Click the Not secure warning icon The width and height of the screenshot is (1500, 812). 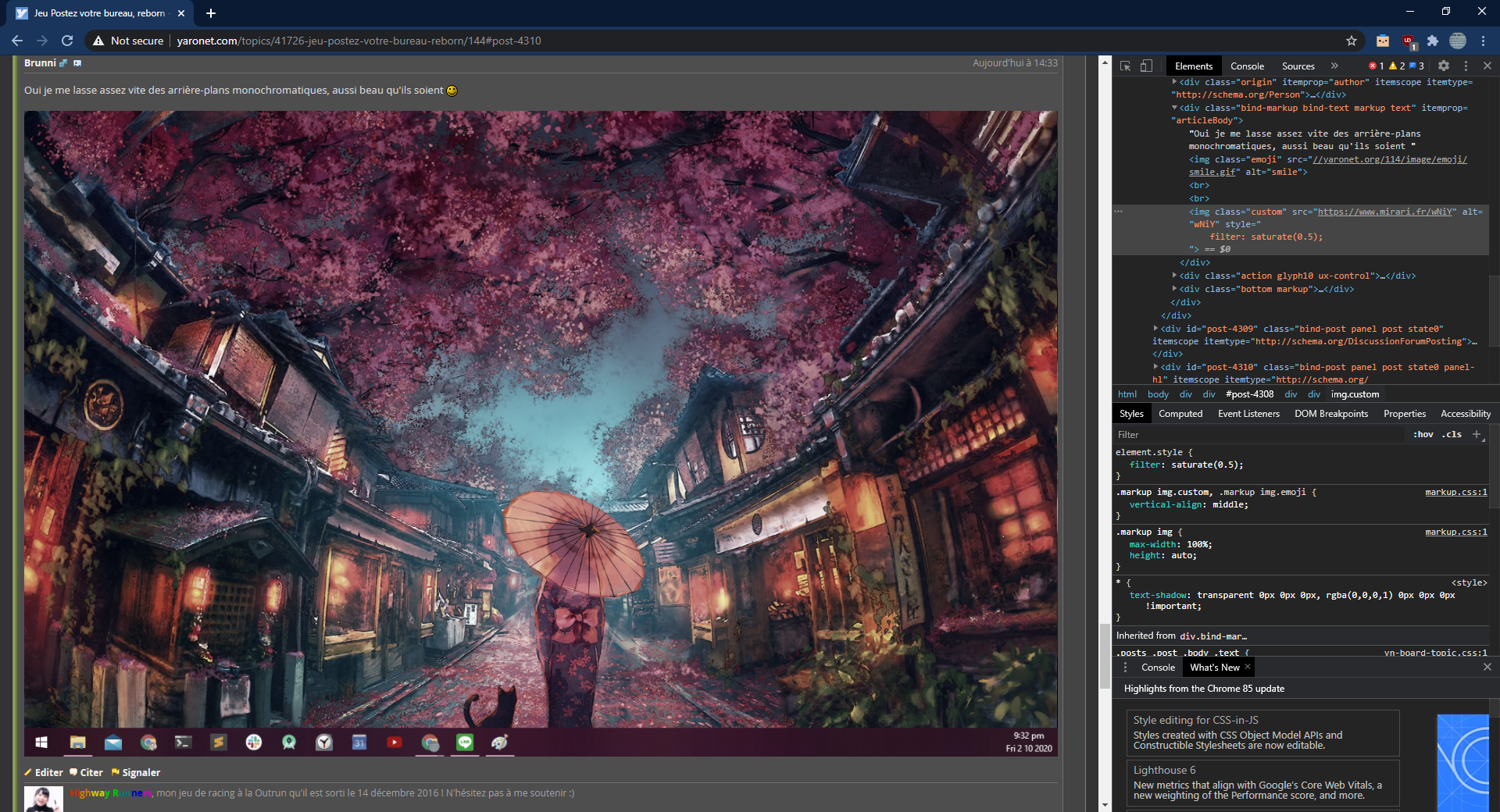98,41
